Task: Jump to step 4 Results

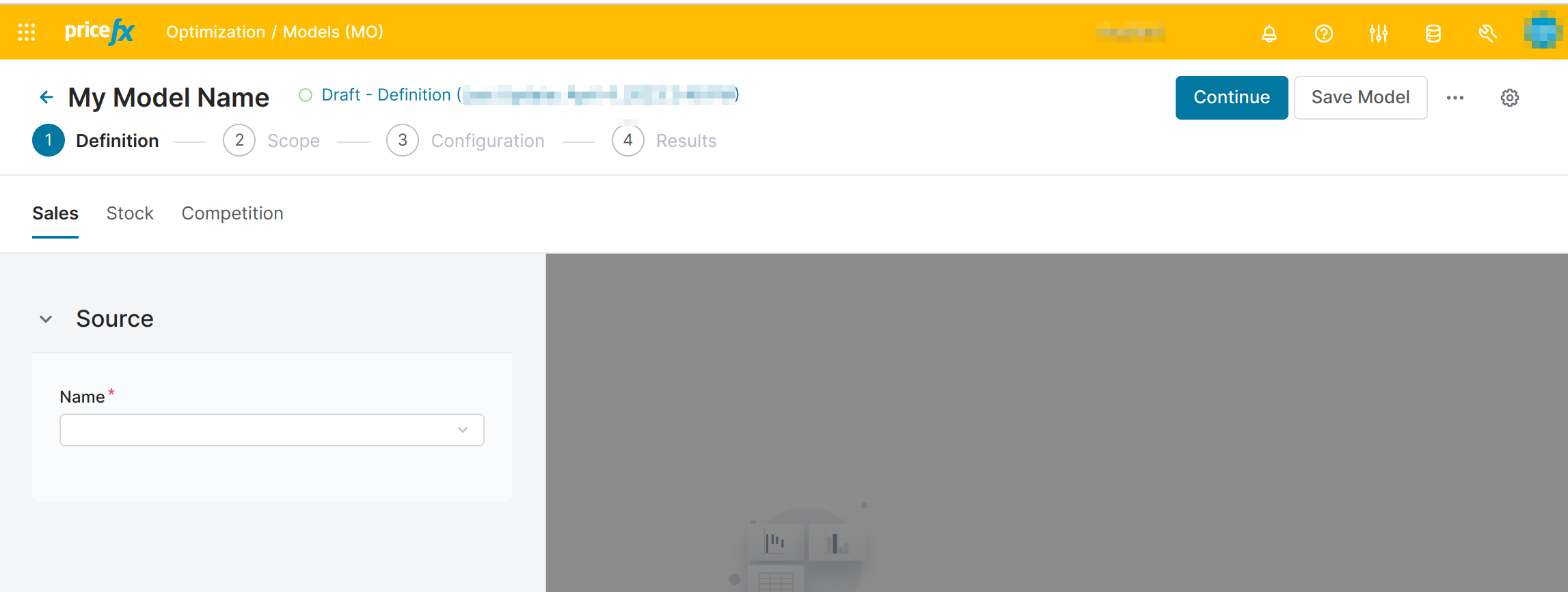Action: (x=627, y=141)
